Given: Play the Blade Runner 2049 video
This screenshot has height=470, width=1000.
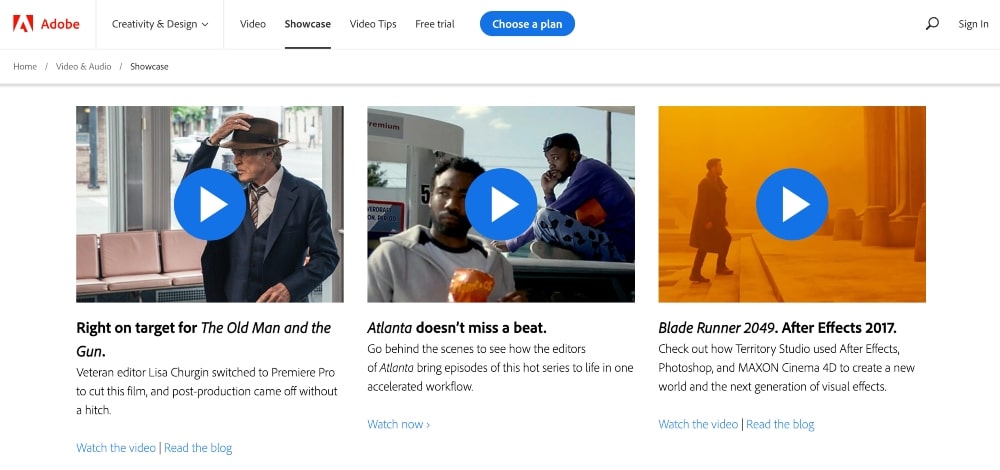Looking at the screenshot, I should pyautogui.click(x=791, y=204).
